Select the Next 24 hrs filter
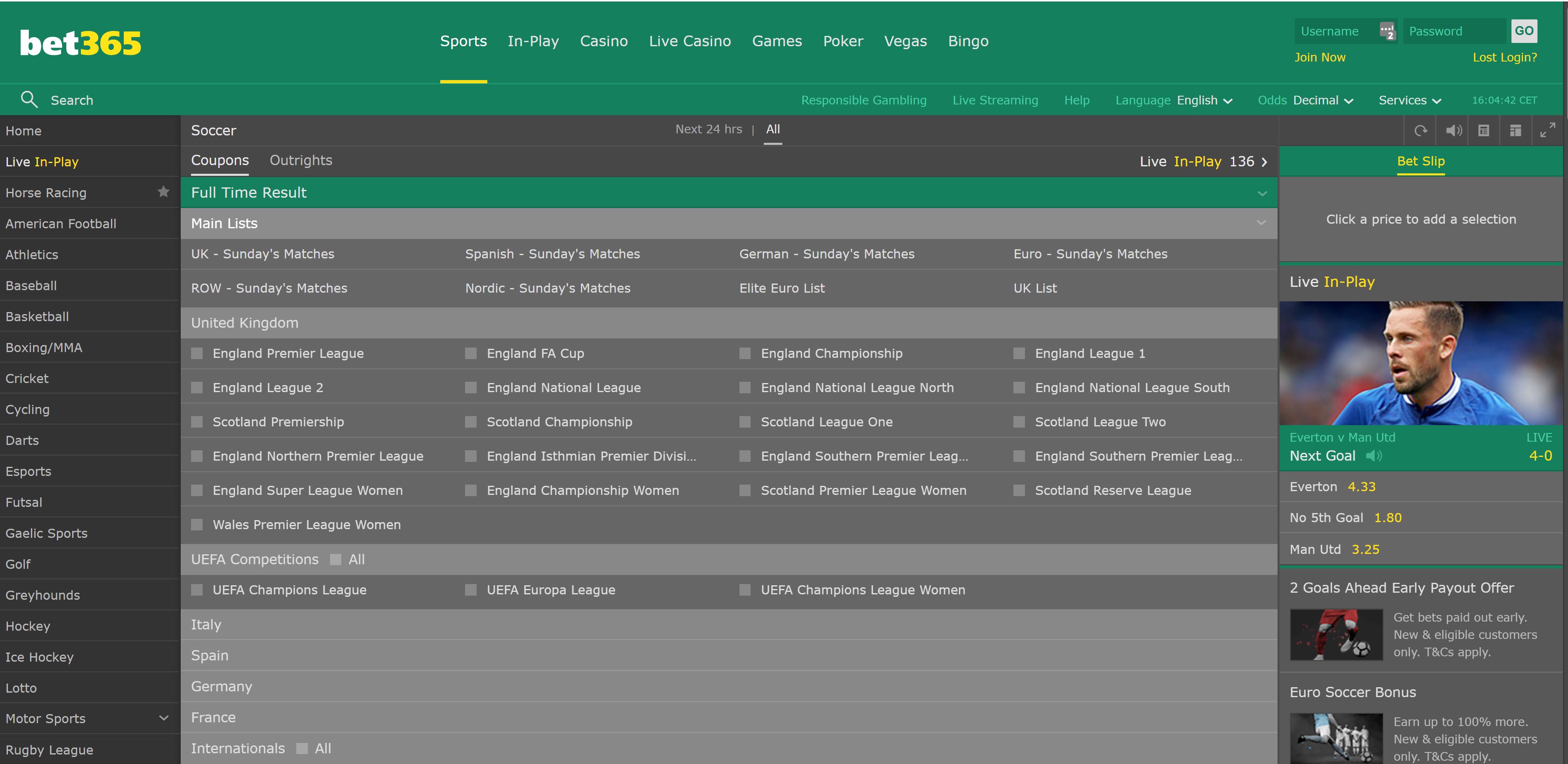The width and height of the screenshot is (1568, 764). pos(708,129)
